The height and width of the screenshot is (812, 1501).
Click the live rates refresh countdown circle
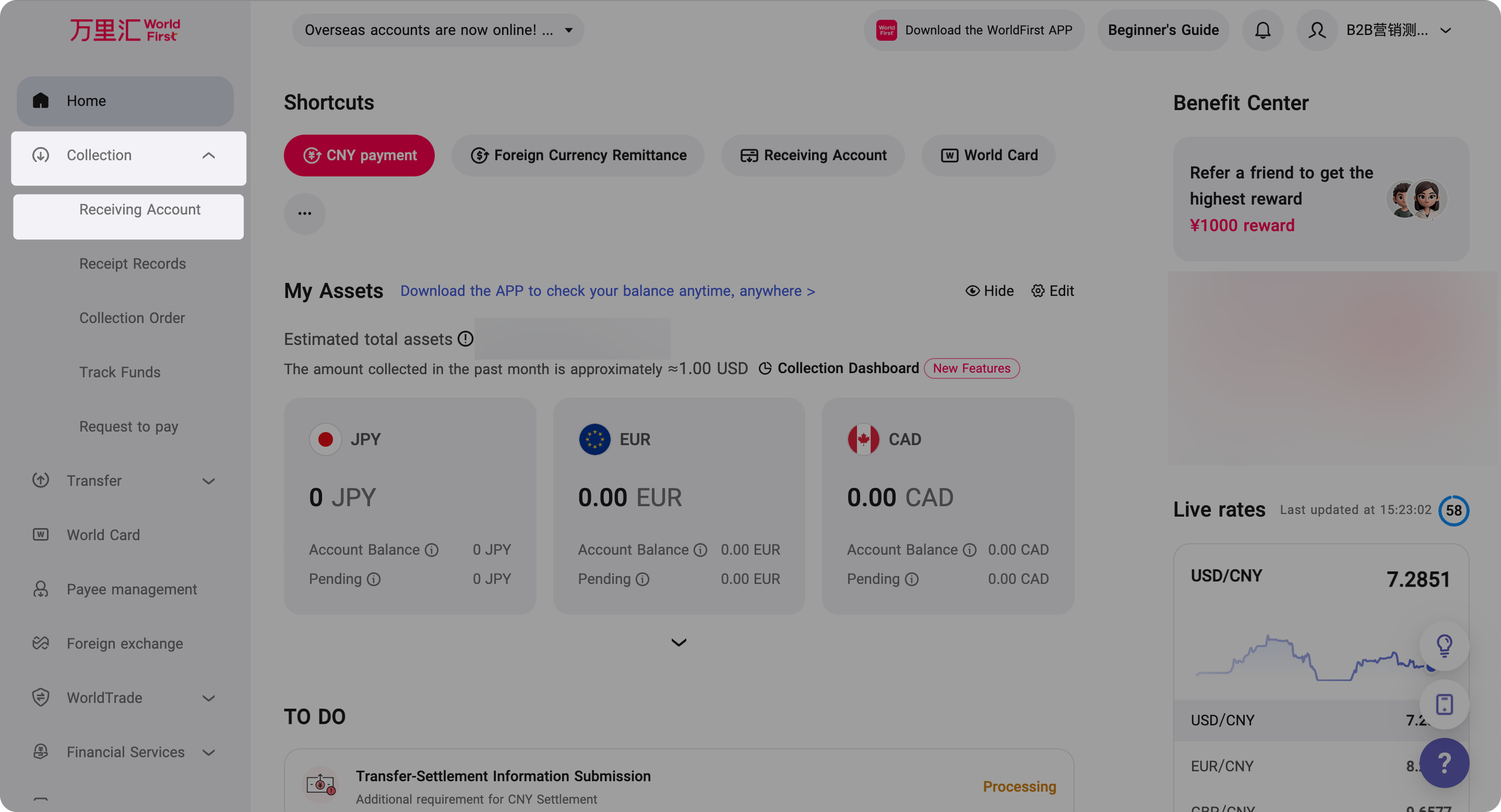(1453, 511)
